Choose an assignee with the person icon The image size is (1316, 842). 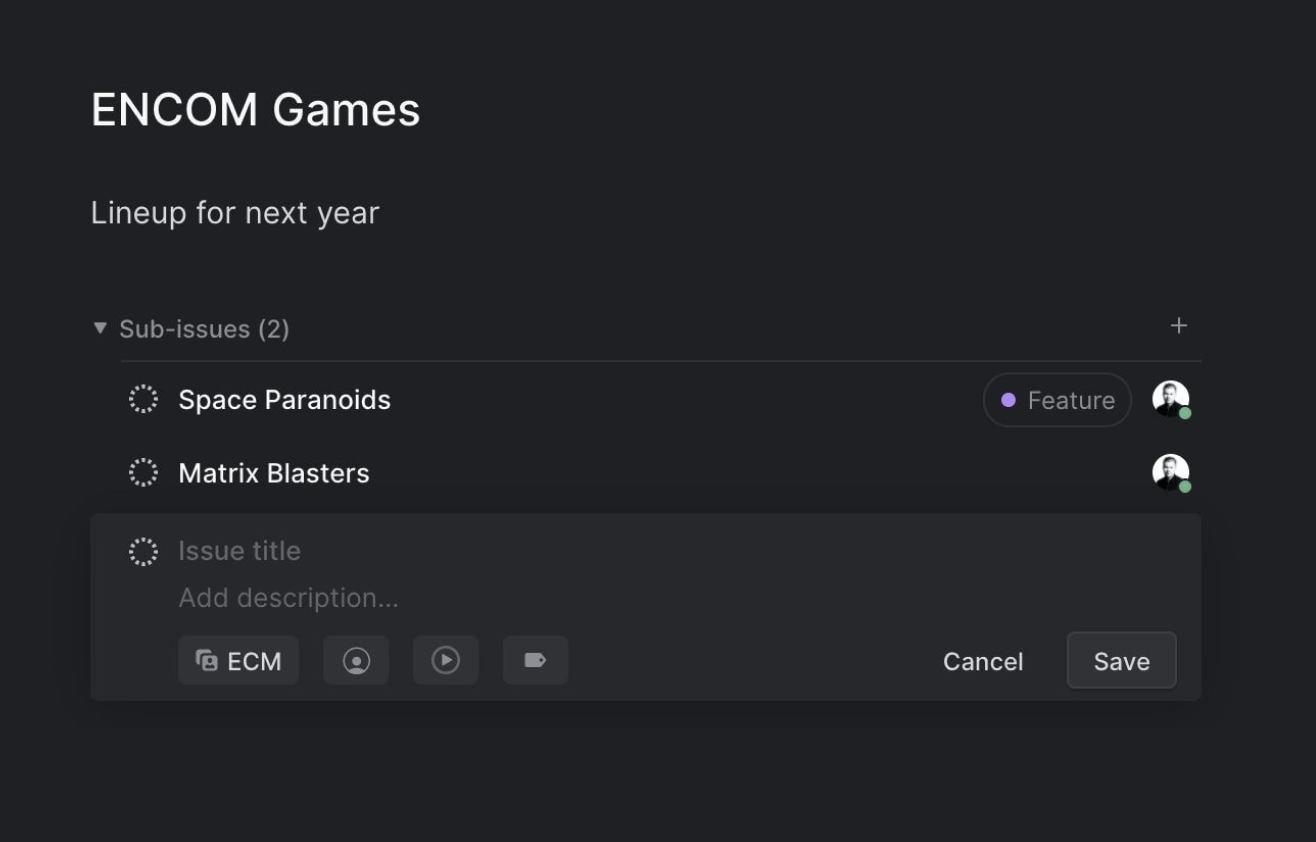point(356,661)
